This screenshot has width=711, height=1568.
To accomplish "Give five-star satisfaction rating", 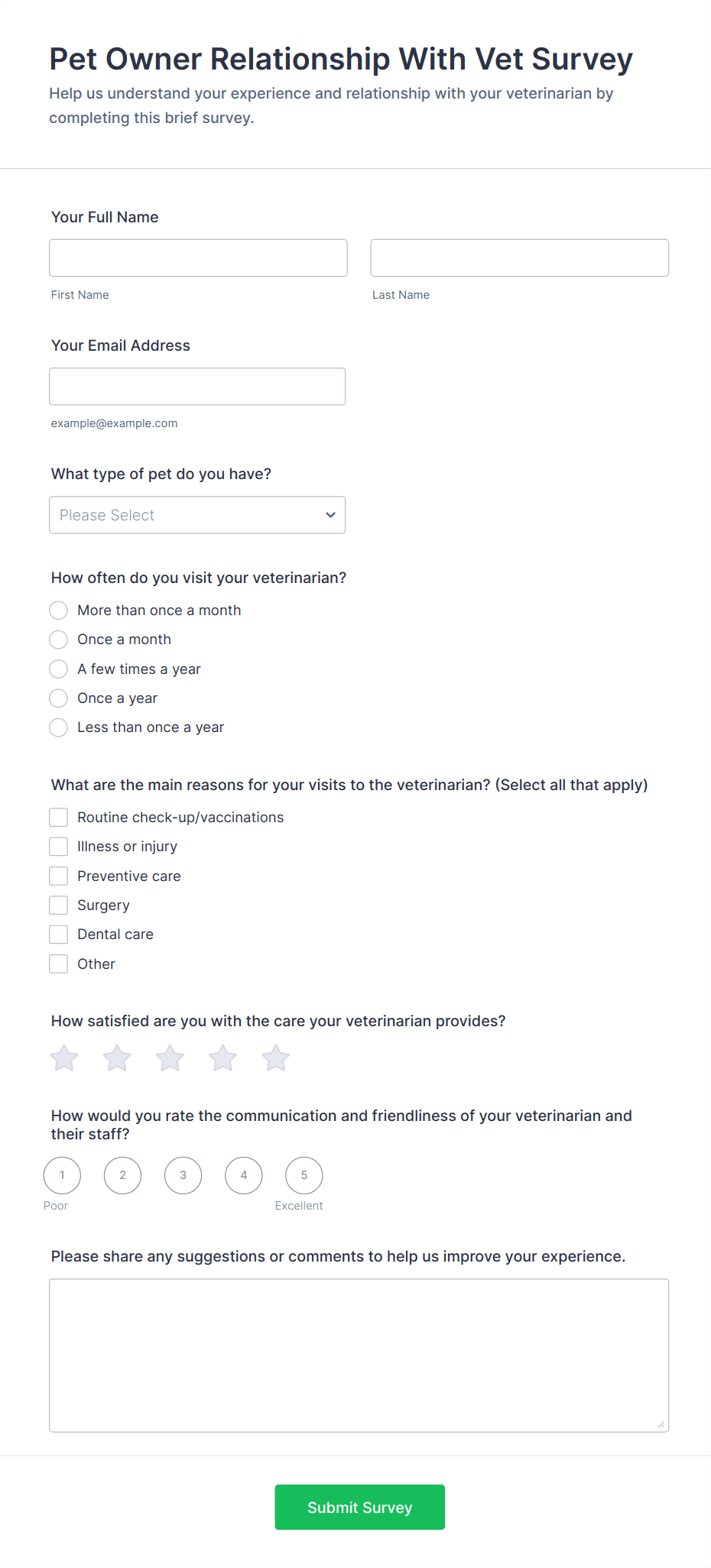I will coord(275,1058).
